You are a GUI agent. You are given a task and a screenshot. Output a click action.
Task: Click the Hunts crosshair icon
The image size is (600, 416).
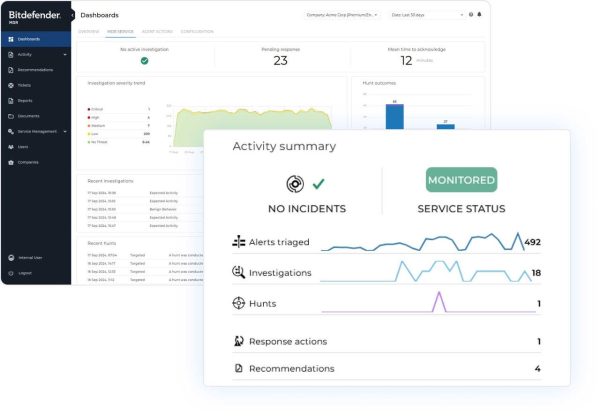pos(239,303)
